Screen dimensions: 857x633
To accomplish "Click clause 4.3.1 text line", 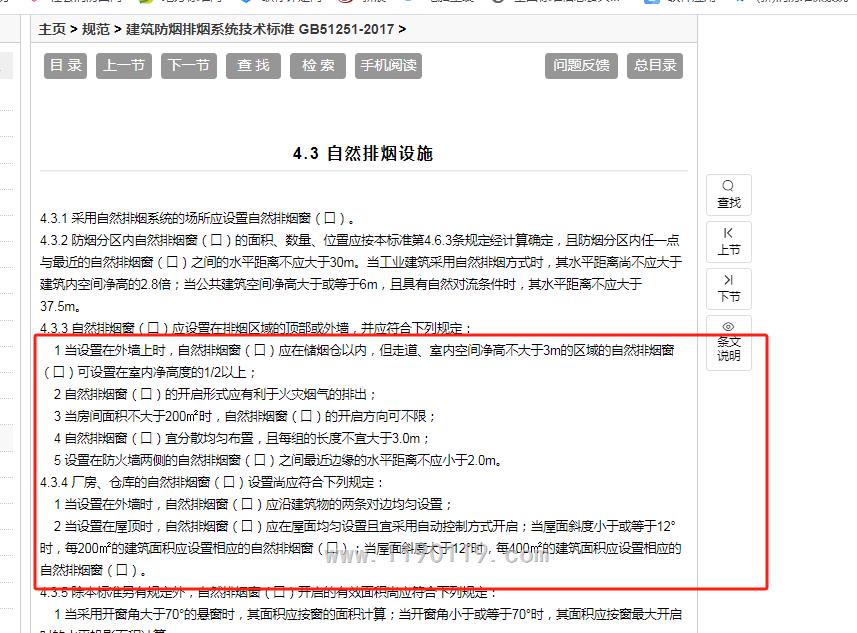I will click(x=198, y=218).
